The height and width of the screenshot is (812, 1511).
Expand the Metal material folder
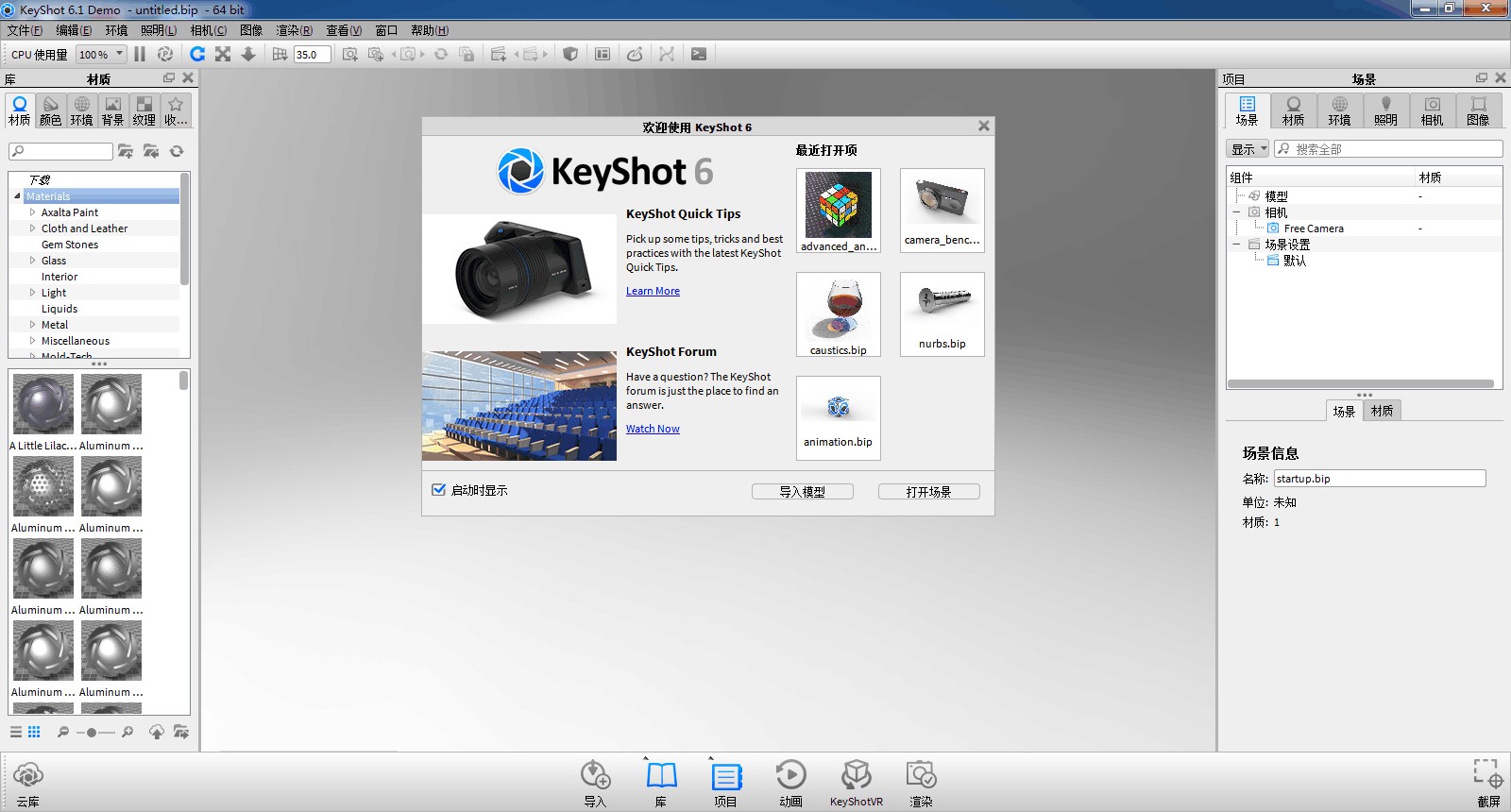point(32,325)
